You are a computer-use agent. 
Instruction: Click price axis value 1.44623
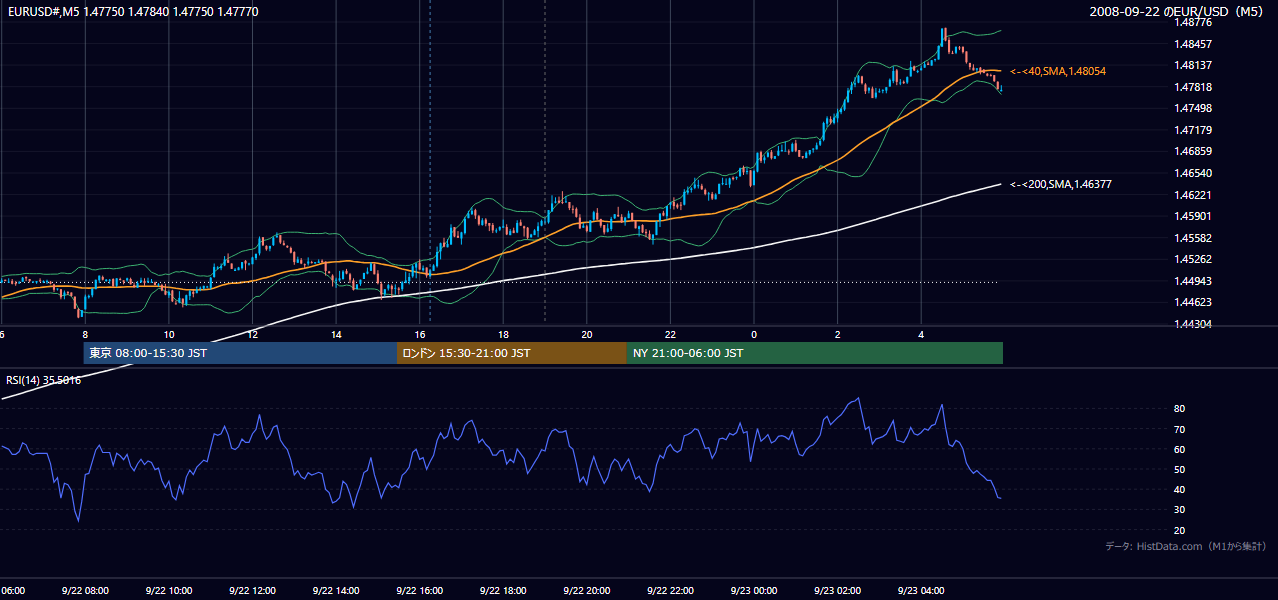pos(1194,302)
